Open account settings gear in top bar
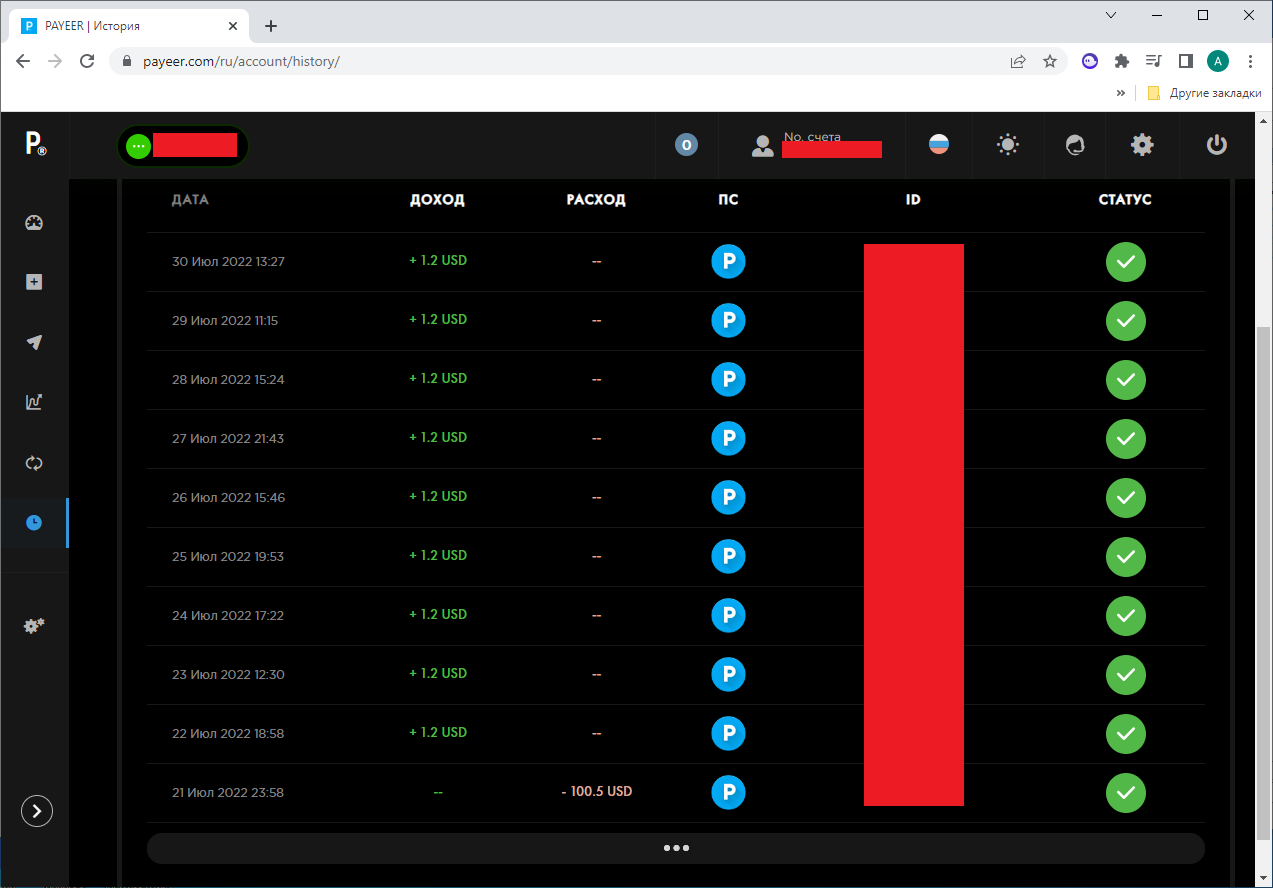 coord(1142,145)
